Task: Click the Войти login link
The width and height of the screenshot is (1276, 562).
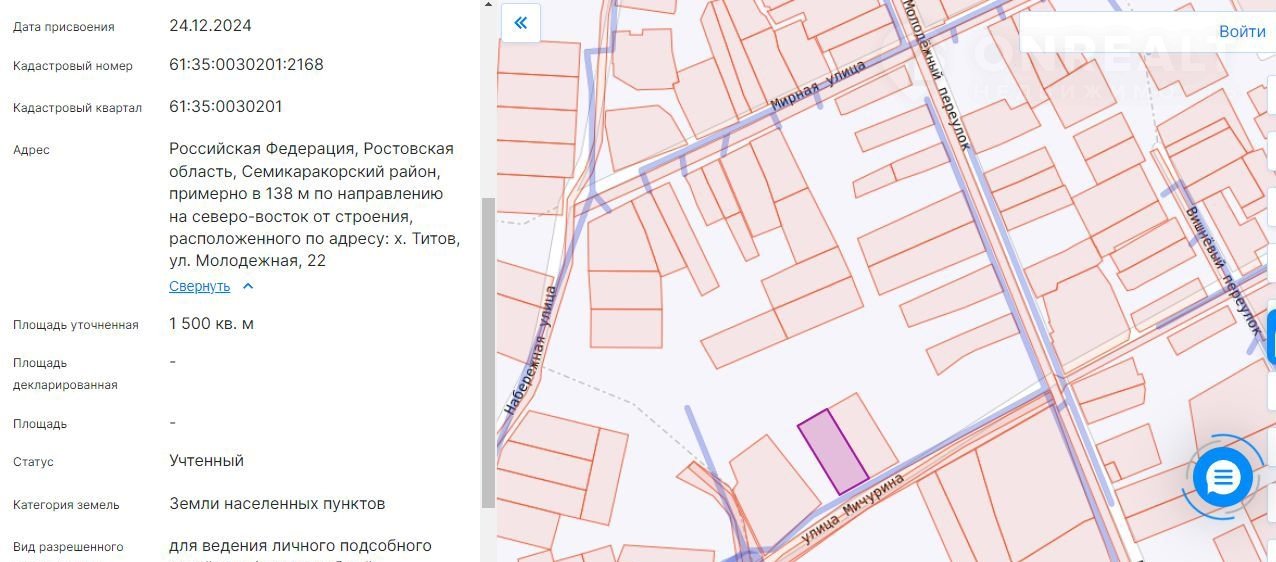Action: [x=1242, y=31]
